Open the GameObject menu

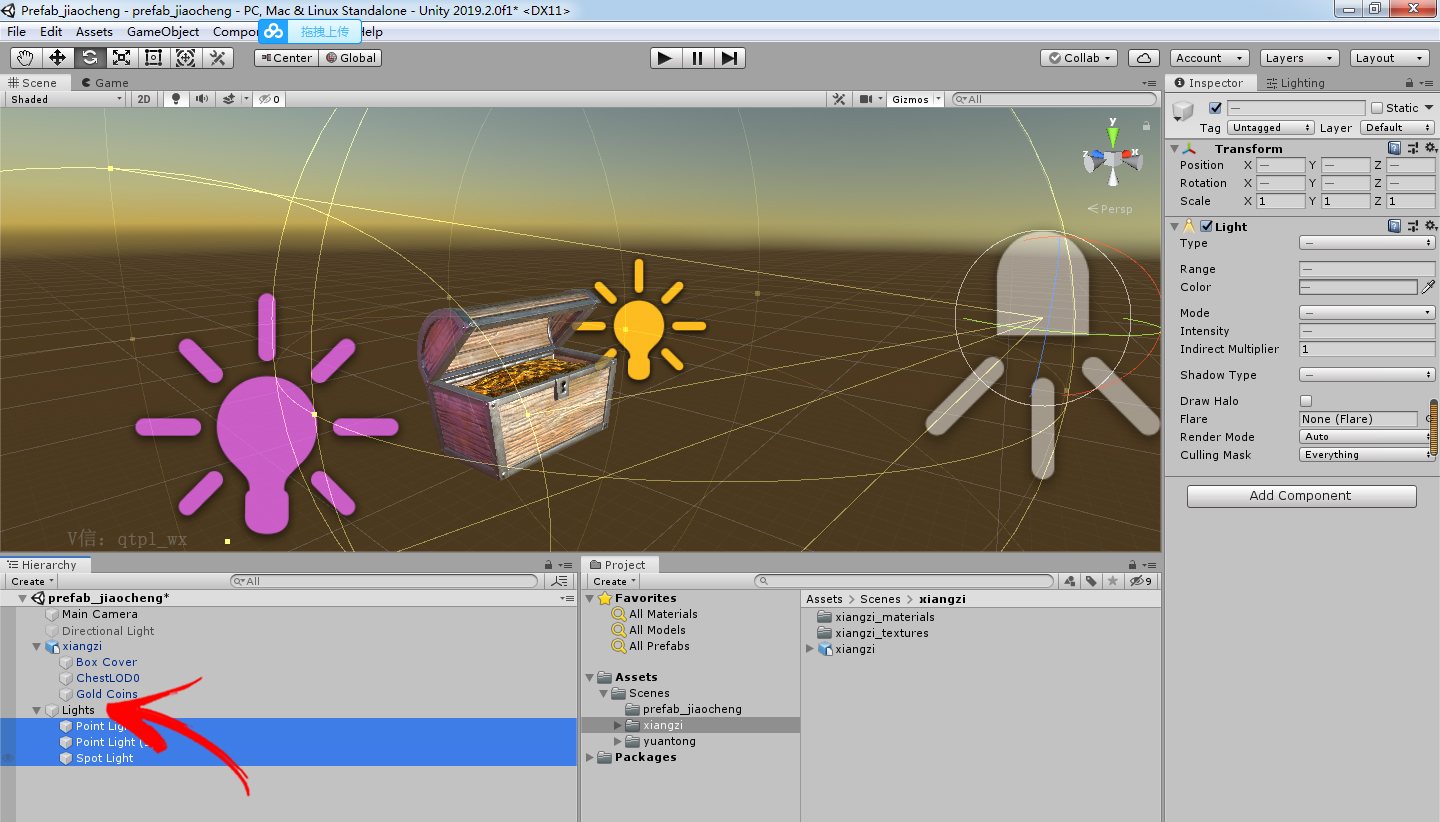pos(162,31)
